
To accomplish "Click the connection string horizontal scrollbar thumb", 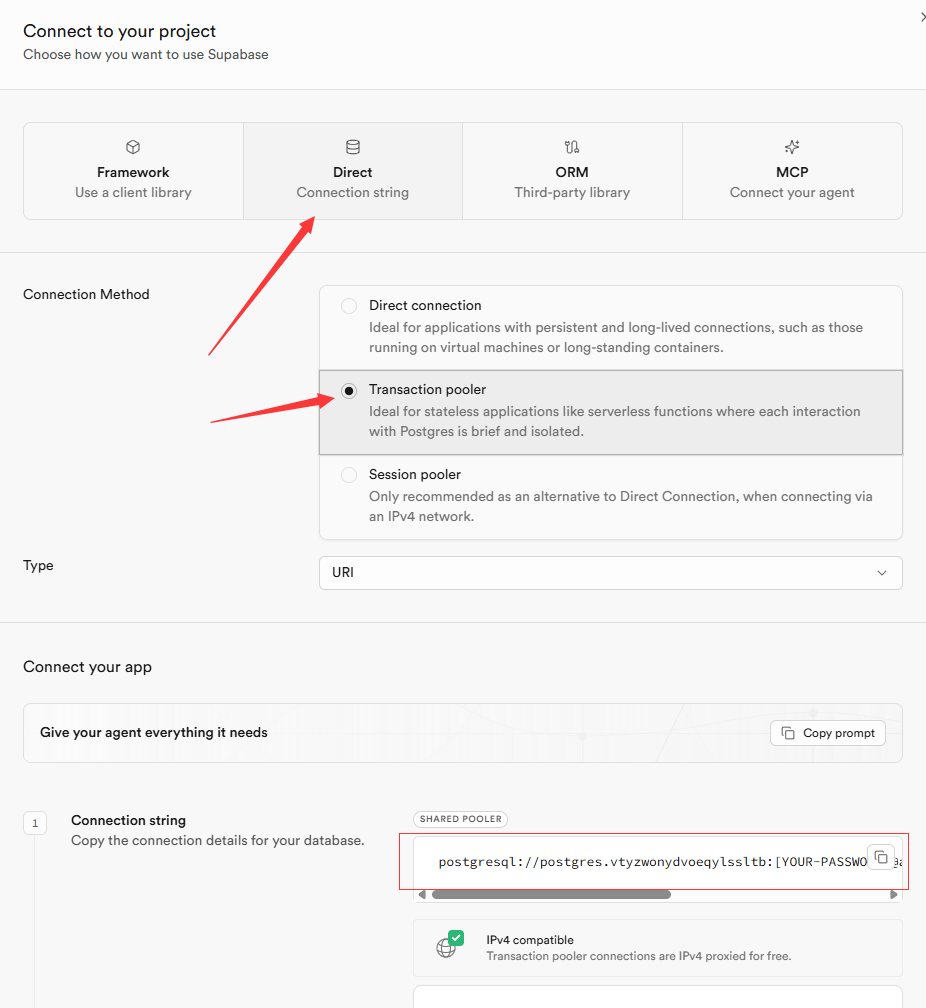I will tap(551, 894).
